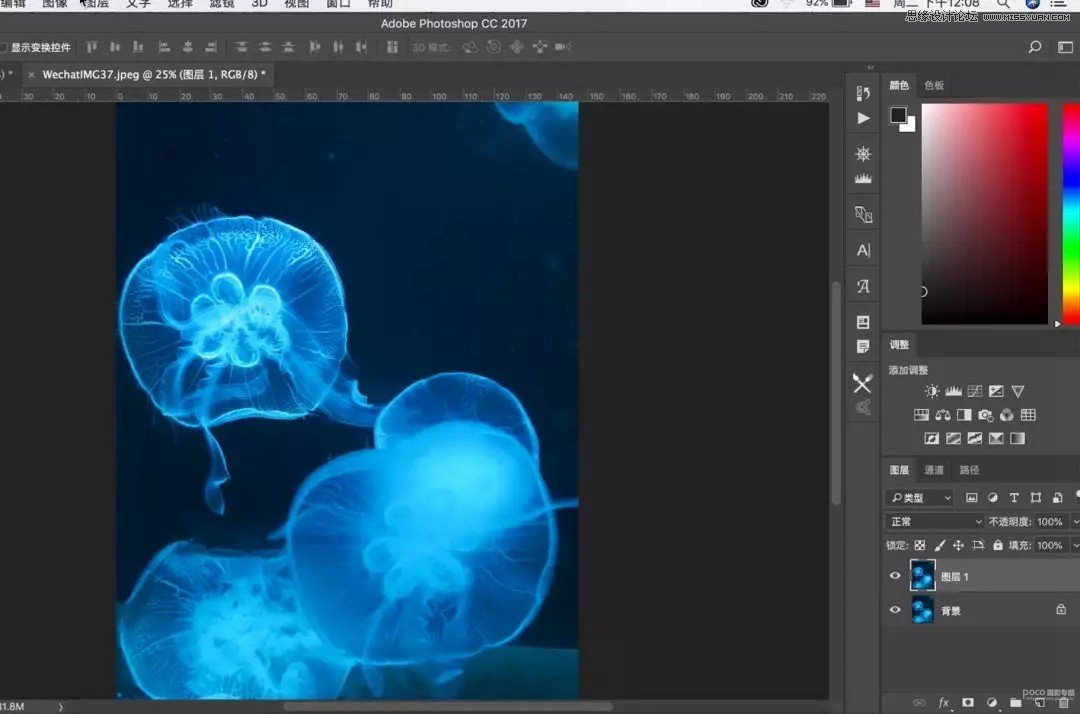Open the workspace switcher icon
Image resolution: width=1080 pixels, height=714 pixels.
point(1065,47)
